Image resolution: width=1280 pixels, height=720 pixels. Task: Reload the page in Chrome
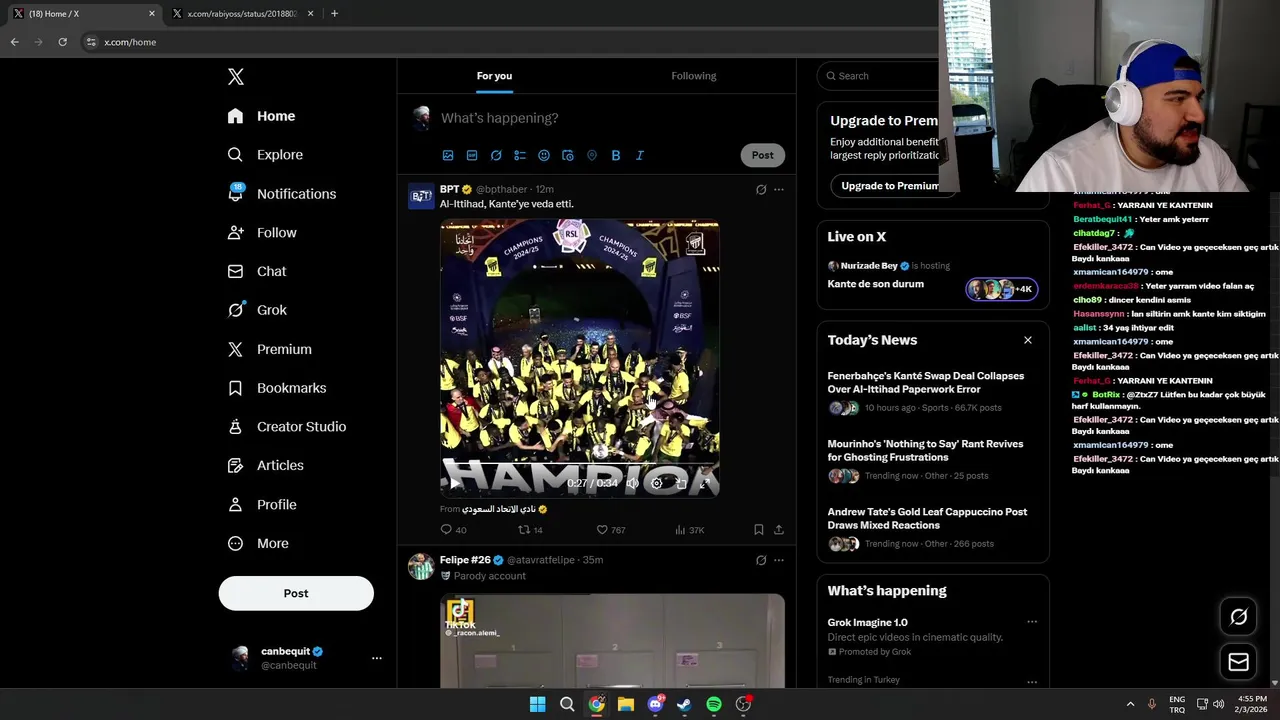(x=62, y=42)
